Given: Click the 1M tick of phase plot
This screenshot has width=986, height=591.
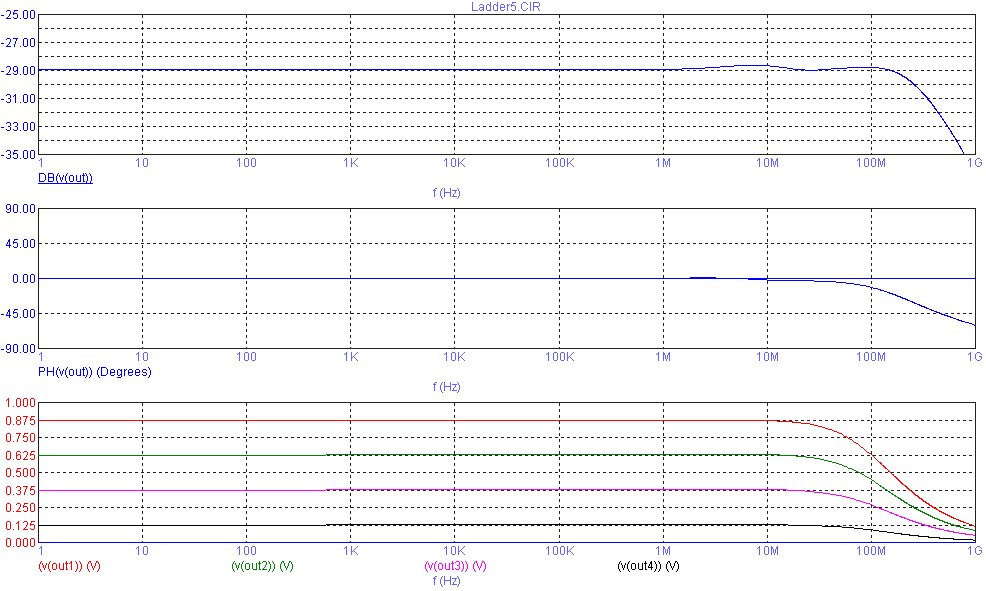Looking at the screenshot, I should point(663,357).
